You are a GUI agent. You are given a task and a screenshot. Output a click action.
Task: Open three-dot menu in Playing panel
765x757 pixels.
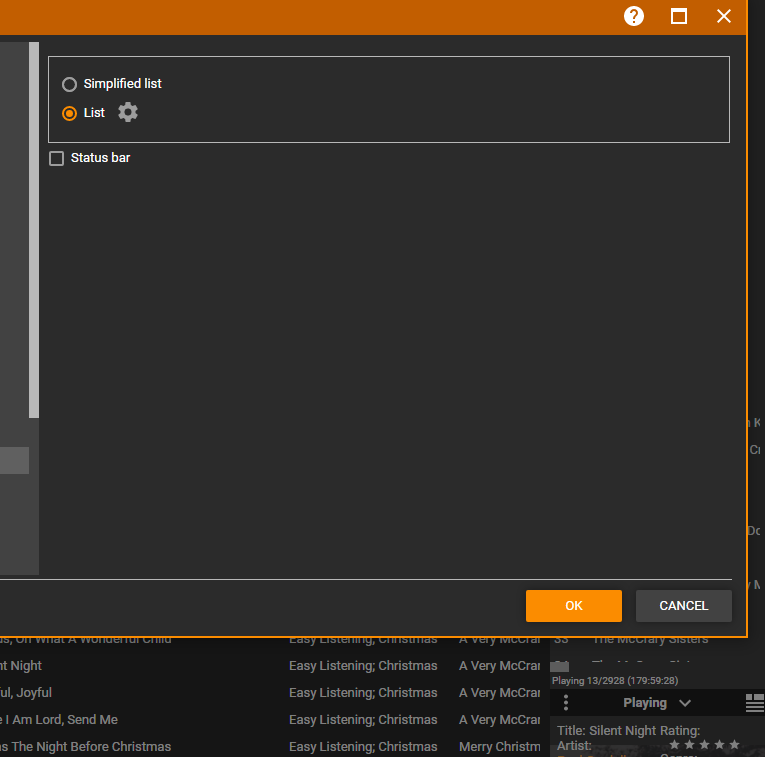(566, 703)
